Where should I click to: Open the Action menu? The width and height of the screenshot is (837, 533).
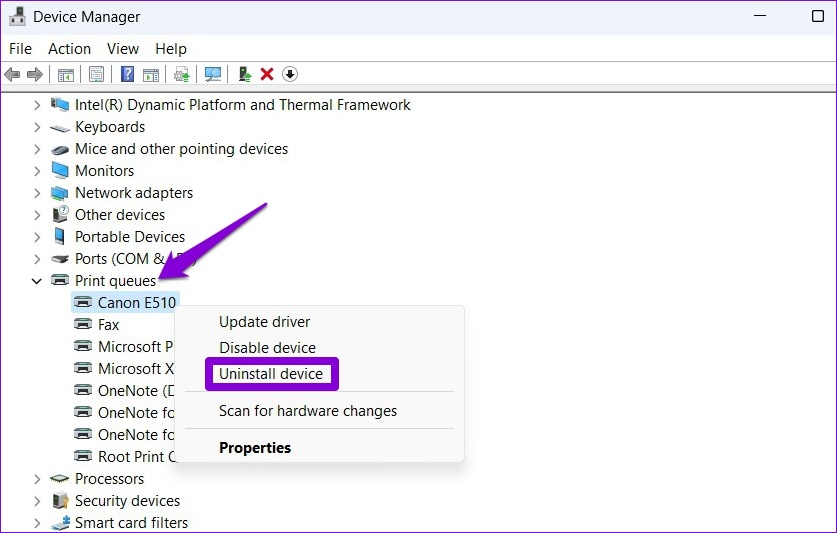point(69,49)
